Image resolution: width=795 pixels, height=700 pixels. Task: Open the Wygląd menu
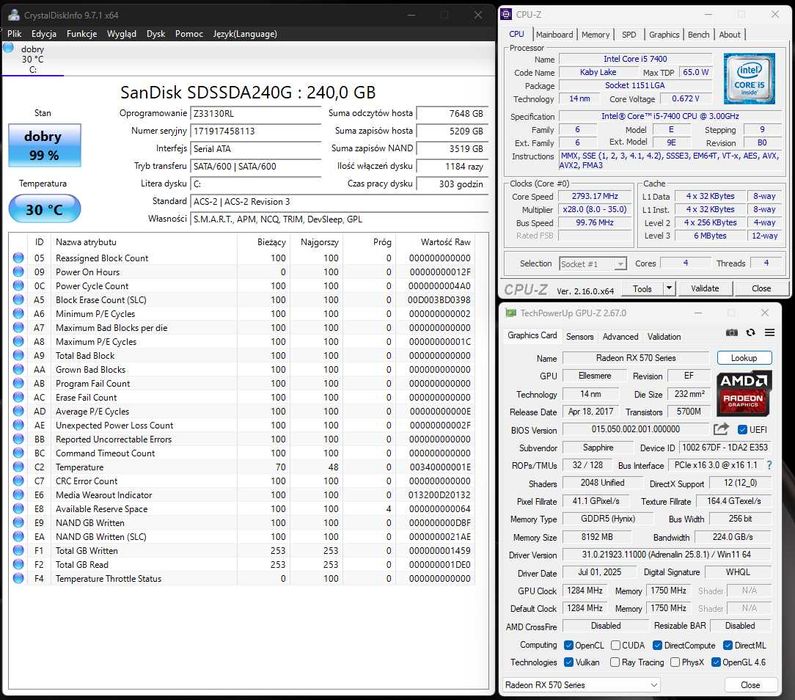point(121,33)
